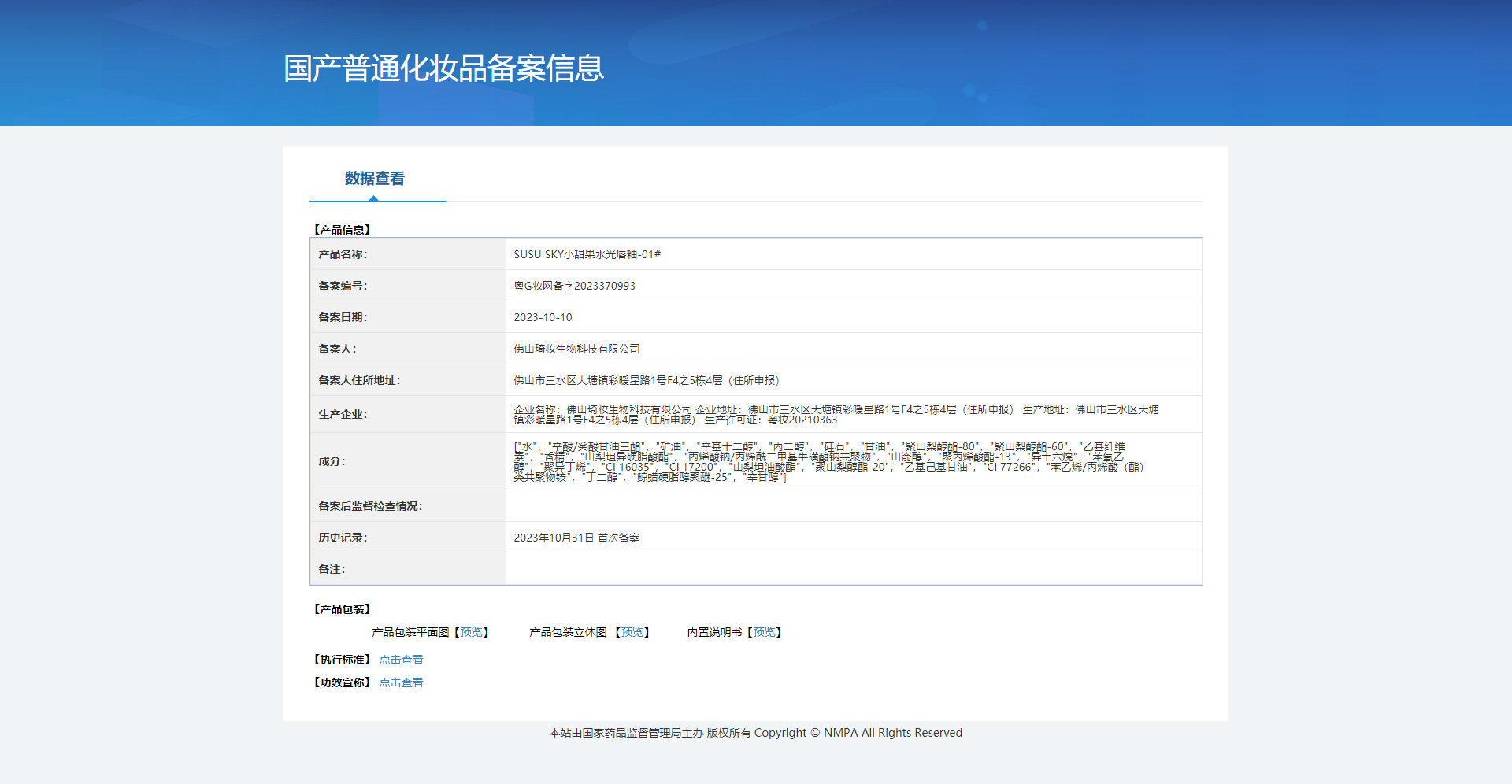
Task: Click the 备案人住所地址 row label
Action: [359, 380]
